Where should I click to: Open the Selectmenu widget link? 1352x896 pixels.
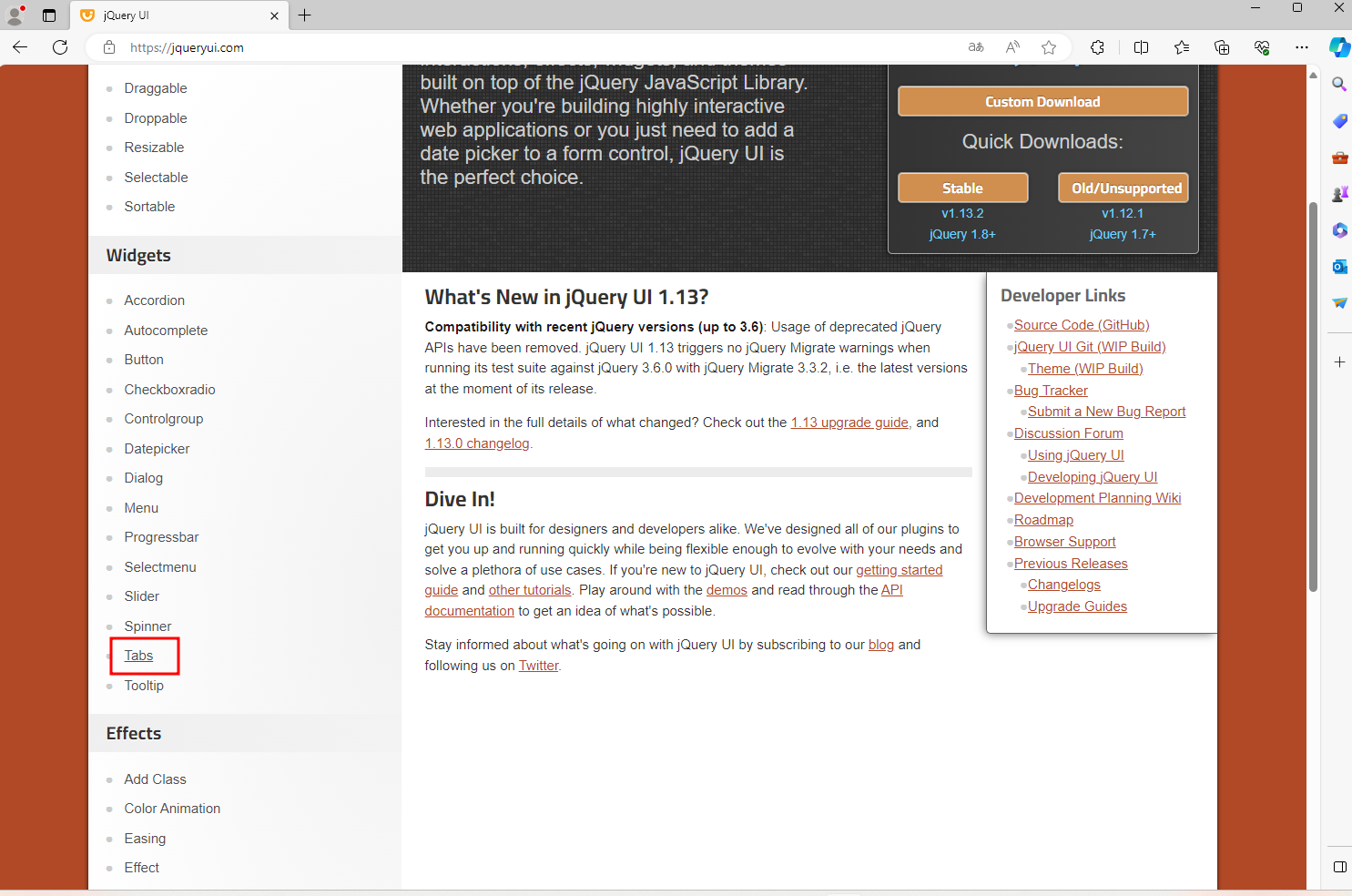[x=160, y=567]
